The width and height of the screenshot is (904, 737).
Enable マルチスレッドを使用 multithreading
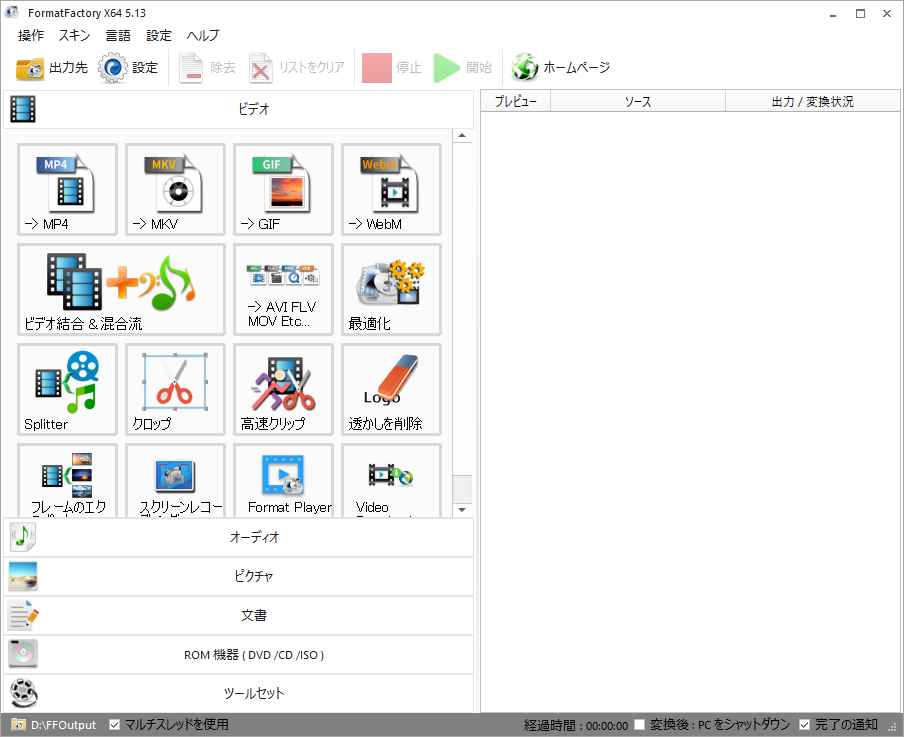pos(114,725)
